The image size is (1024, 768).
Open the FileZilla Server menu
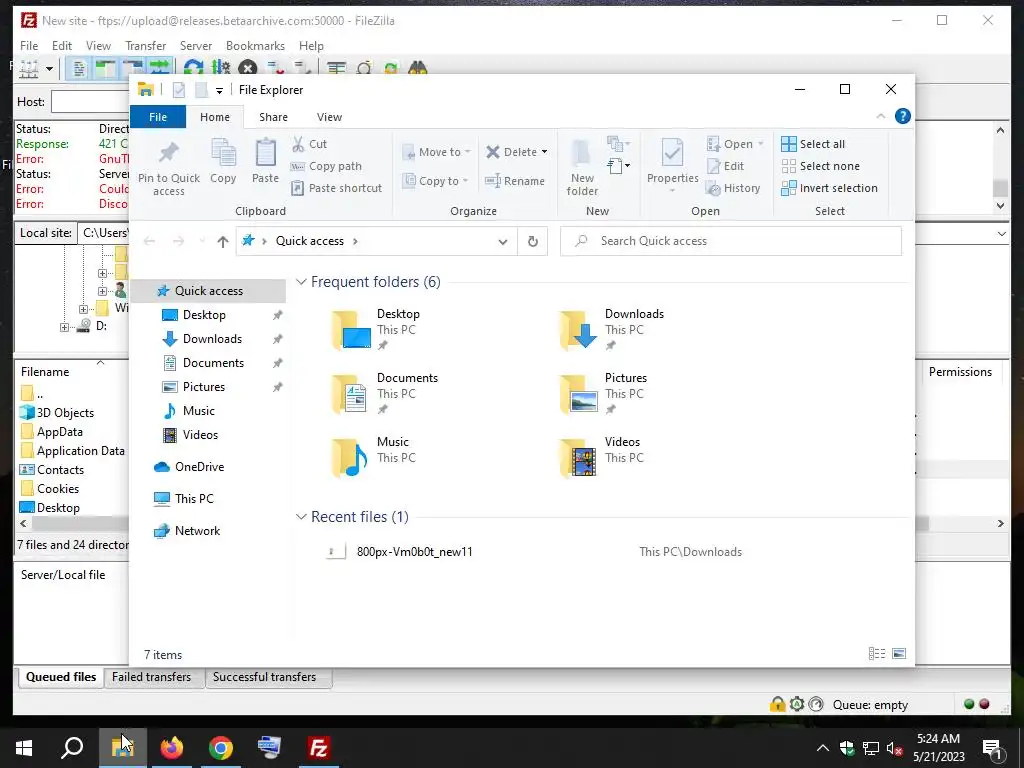(x=196, y=46)
